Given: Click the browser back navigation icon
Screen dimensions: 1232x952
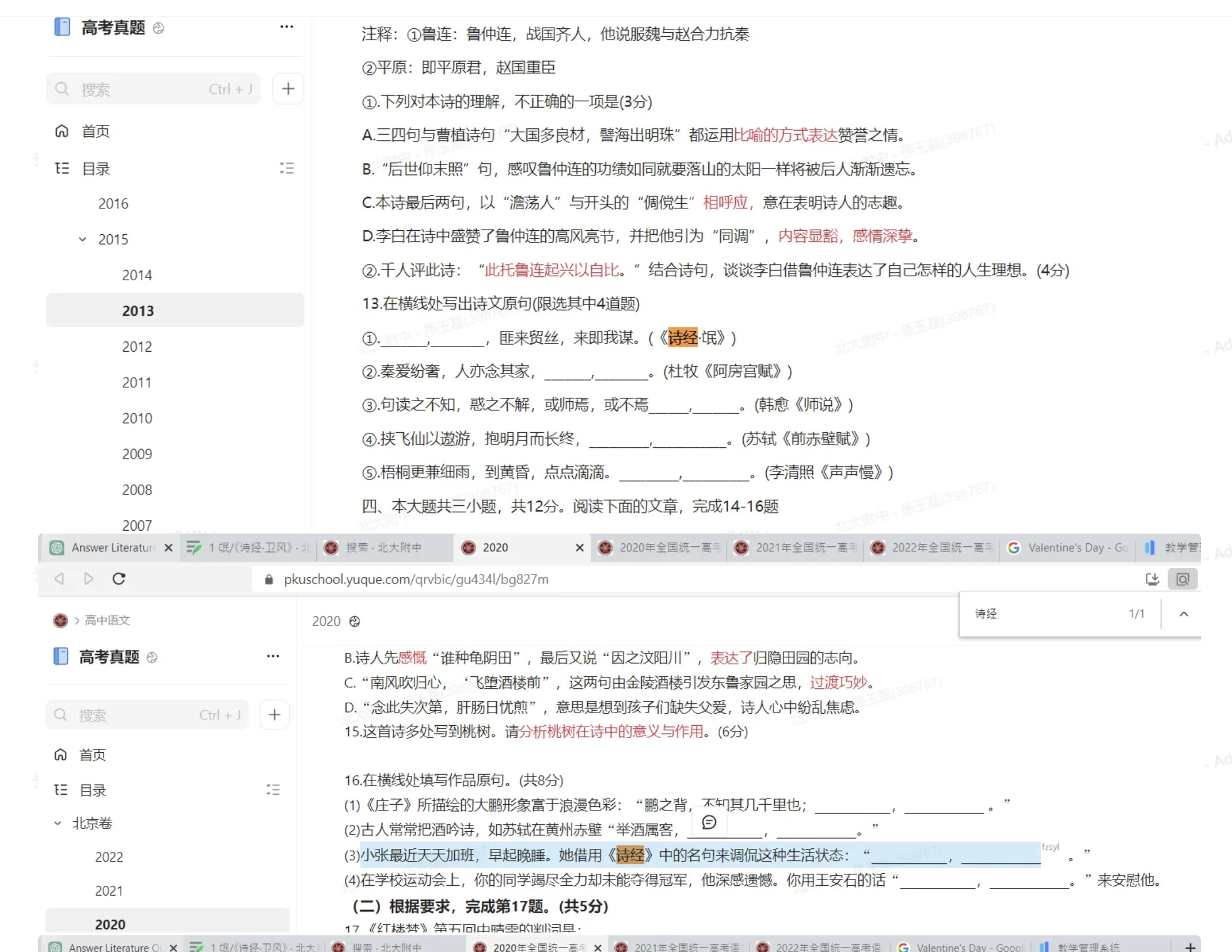Looking at the screenshot, I should pos(59,579).
